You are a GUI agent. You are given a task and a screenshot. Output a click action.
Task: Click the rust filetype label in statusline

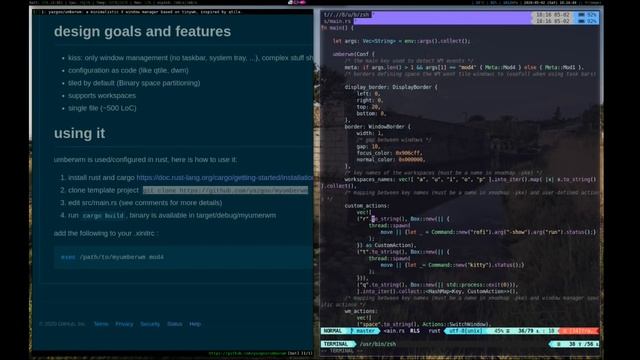tap(434, 331)
